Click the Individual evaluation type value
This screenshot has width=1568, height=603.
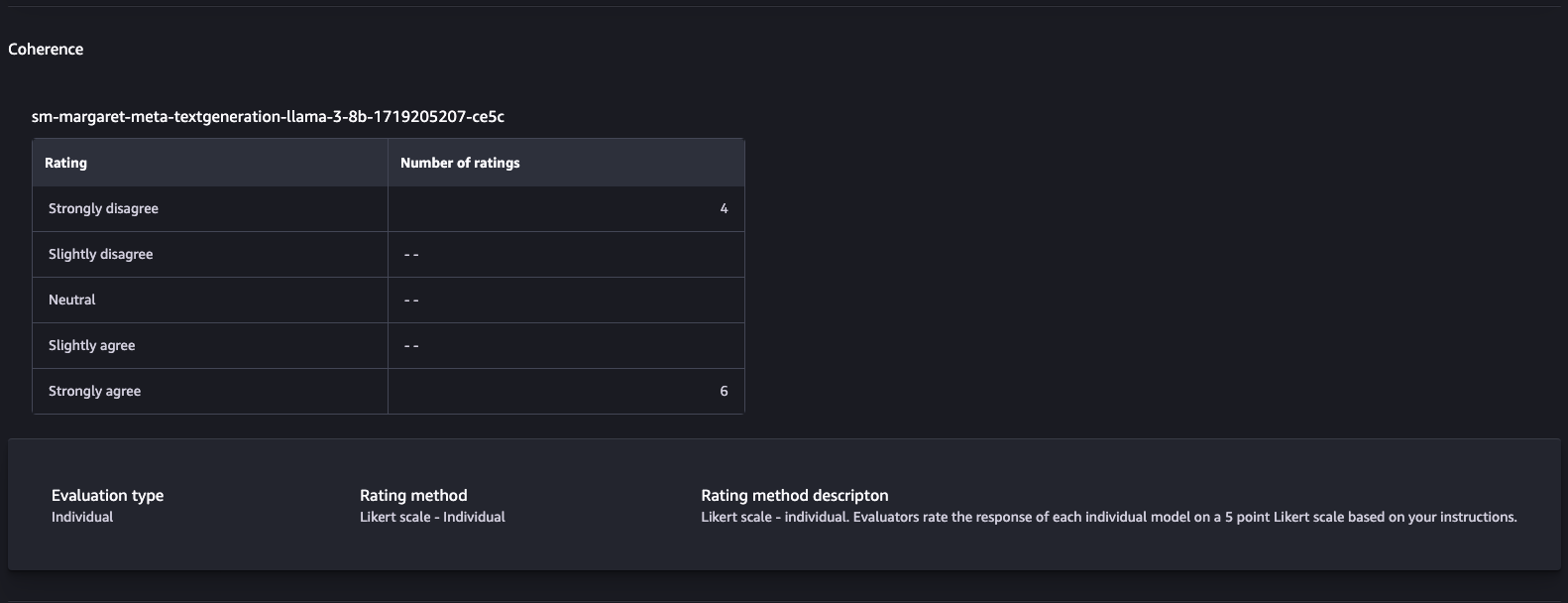click(x=82, y=517)
